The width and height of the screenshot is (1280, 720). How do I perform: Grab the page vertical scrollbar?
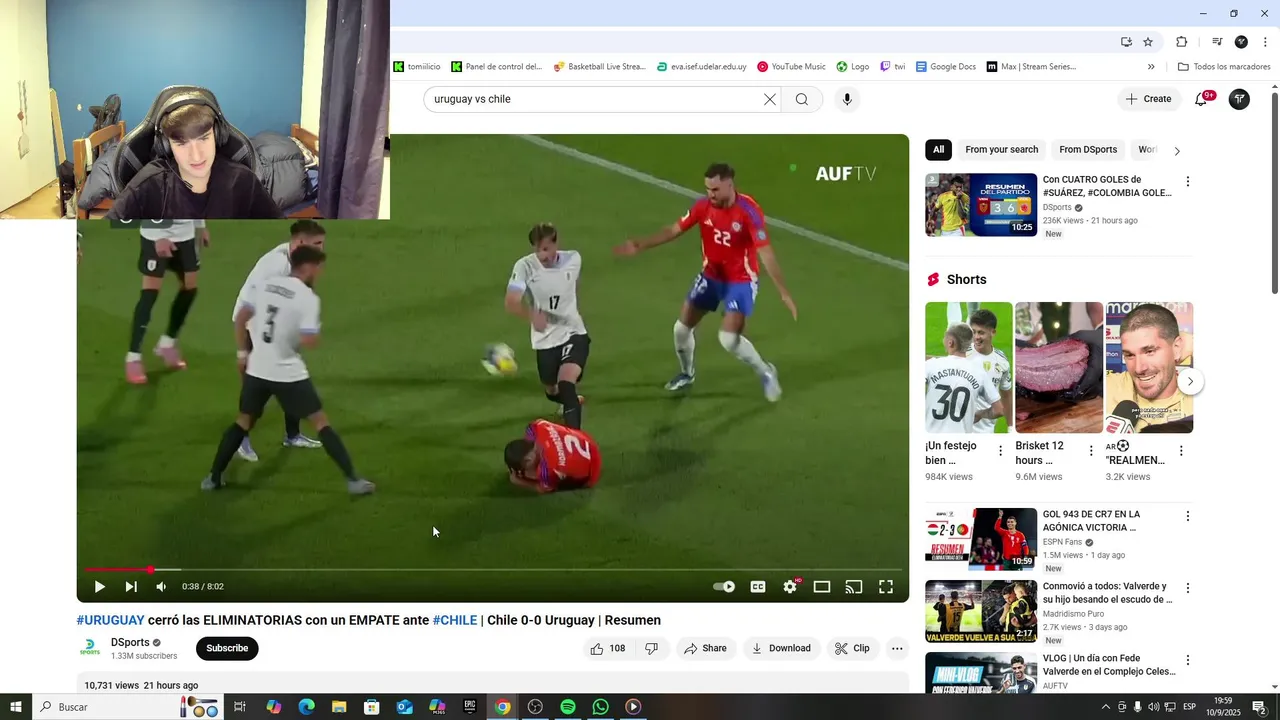tap(1274, 193)
